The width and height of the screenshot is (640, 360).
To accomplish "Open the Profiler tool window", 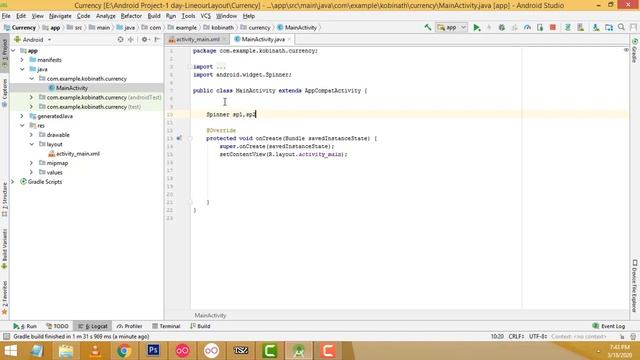I will tap(129, 326).
